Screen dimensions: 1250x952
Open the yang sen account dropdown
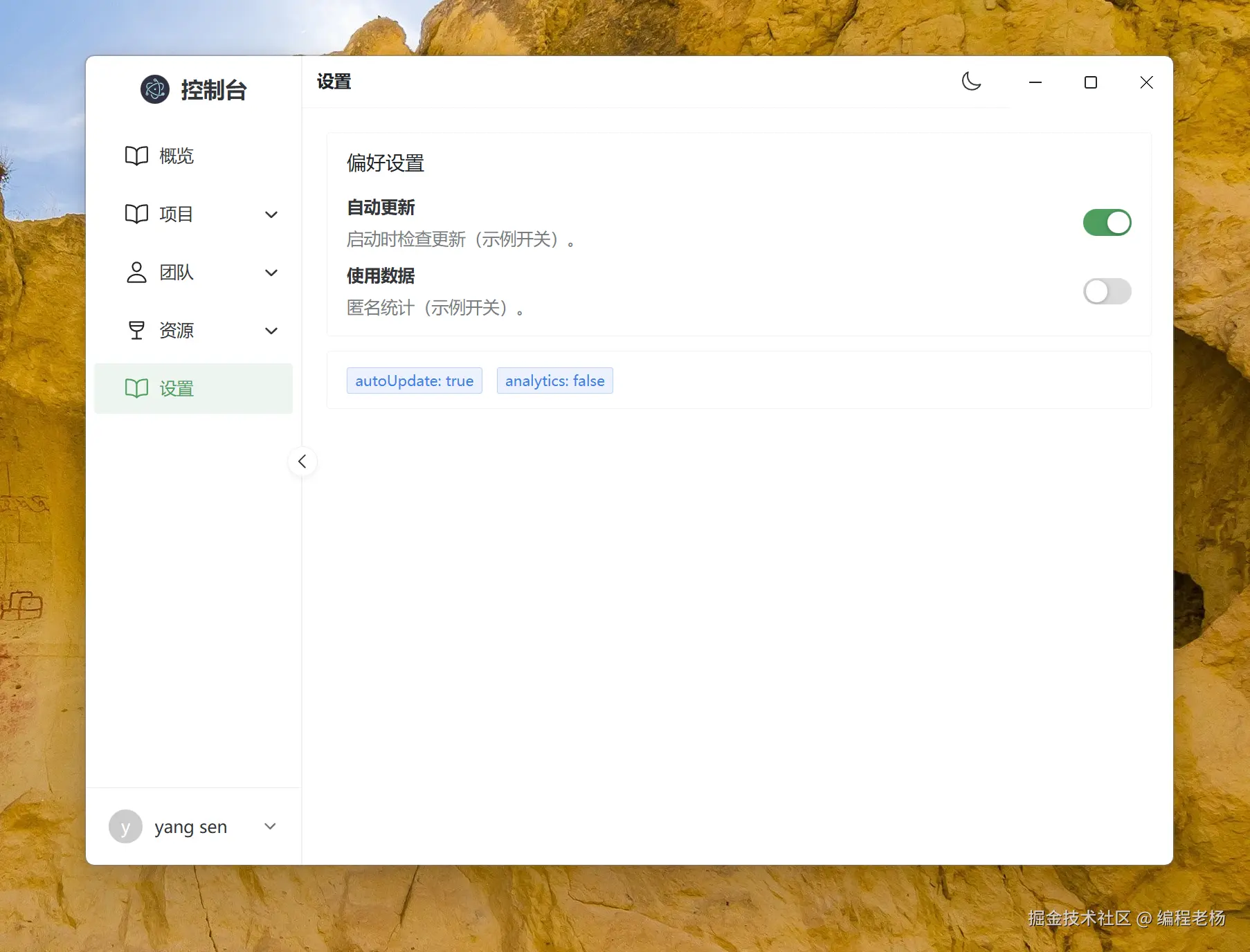click(270, 826)
